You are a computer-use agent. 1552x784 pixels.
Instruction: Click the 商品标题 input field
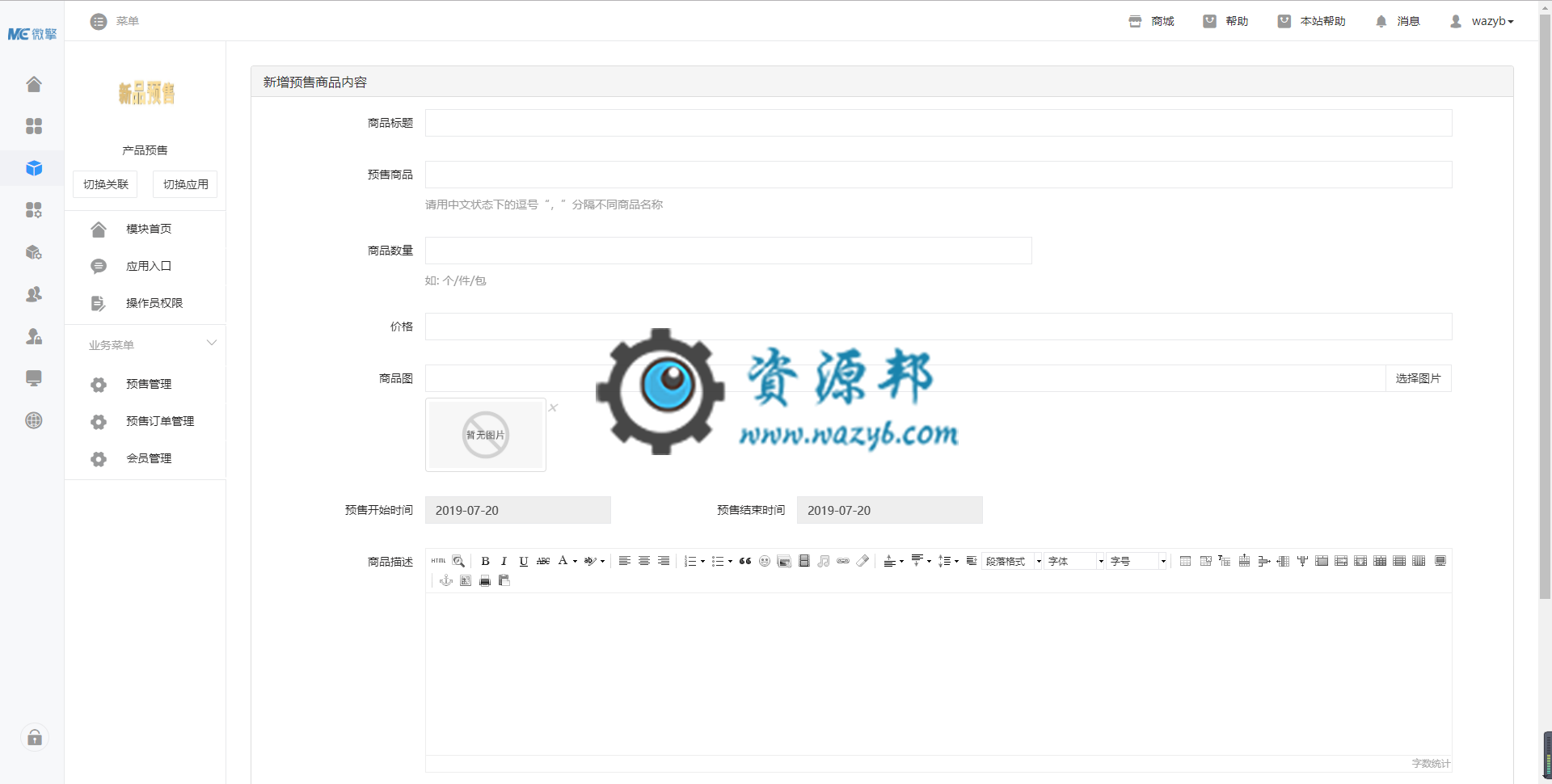[x=938, y=123]
